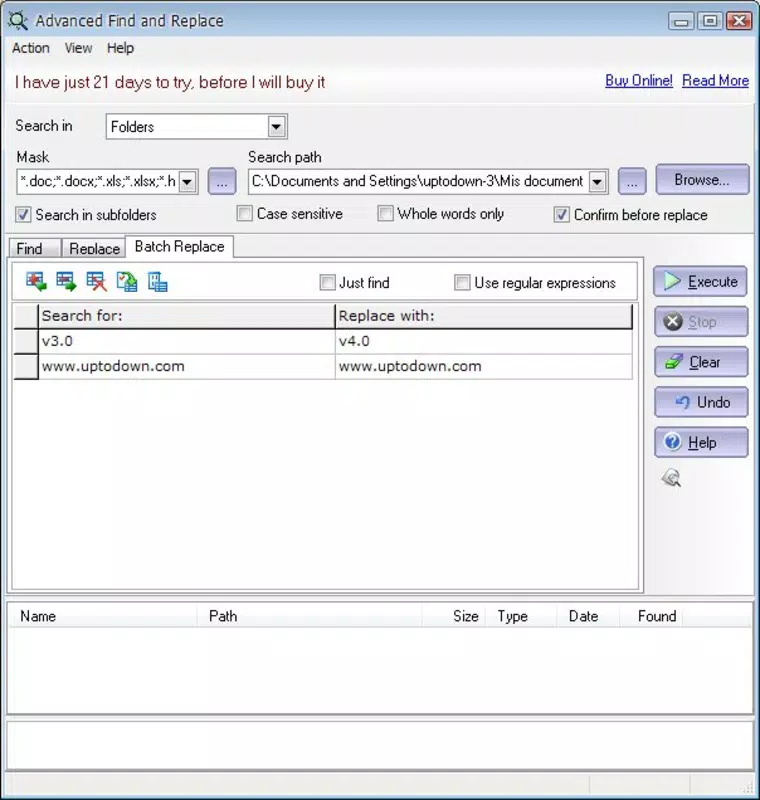Screen dimensions: 760x800
Task: Open the Search in Folders dropdown
Action: coord(276,127)
